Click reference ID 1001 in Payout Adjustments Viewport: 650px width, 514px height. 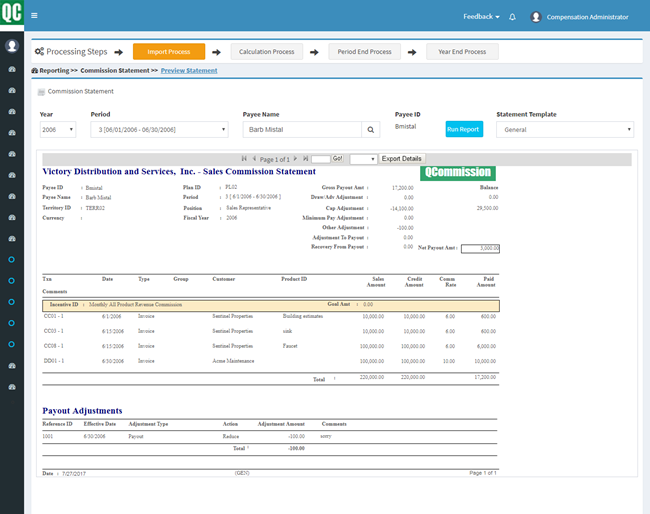click(48, 436)
